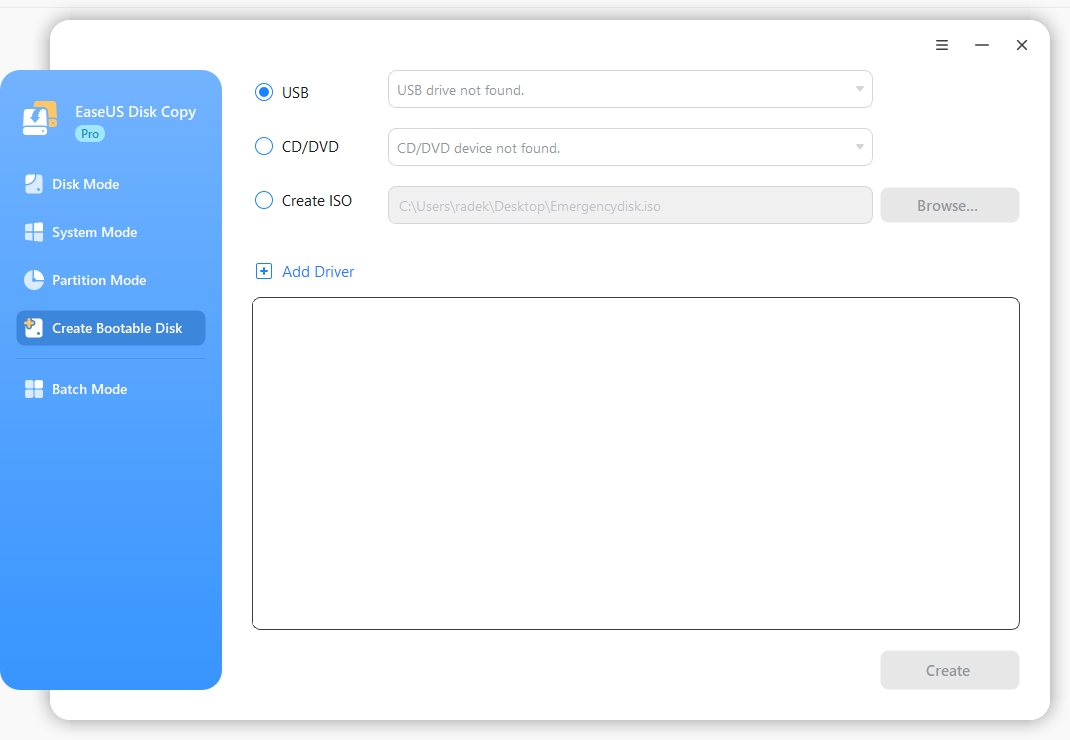The height and width of the screenshot is (740, 1070).
Task: Expand the CD/DVD device dropdown
Action: (x=630, y=147)
